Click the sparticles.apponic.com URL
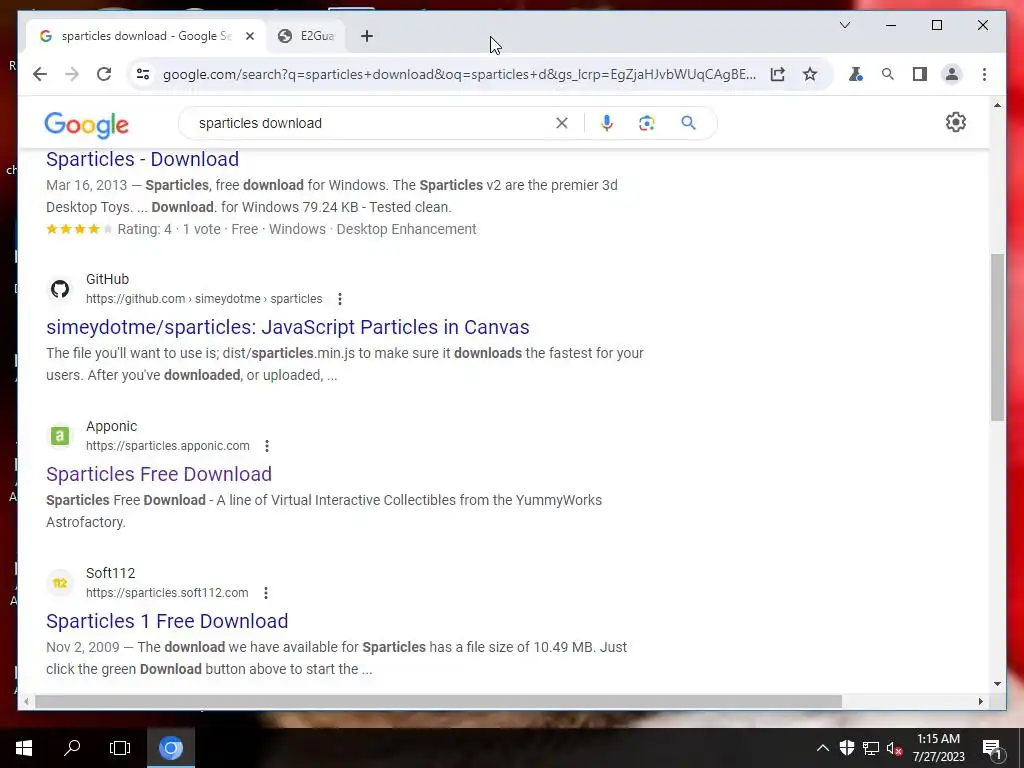This screenshot has width=1024, height=768. pyautogui.click(x=168, y=446)
